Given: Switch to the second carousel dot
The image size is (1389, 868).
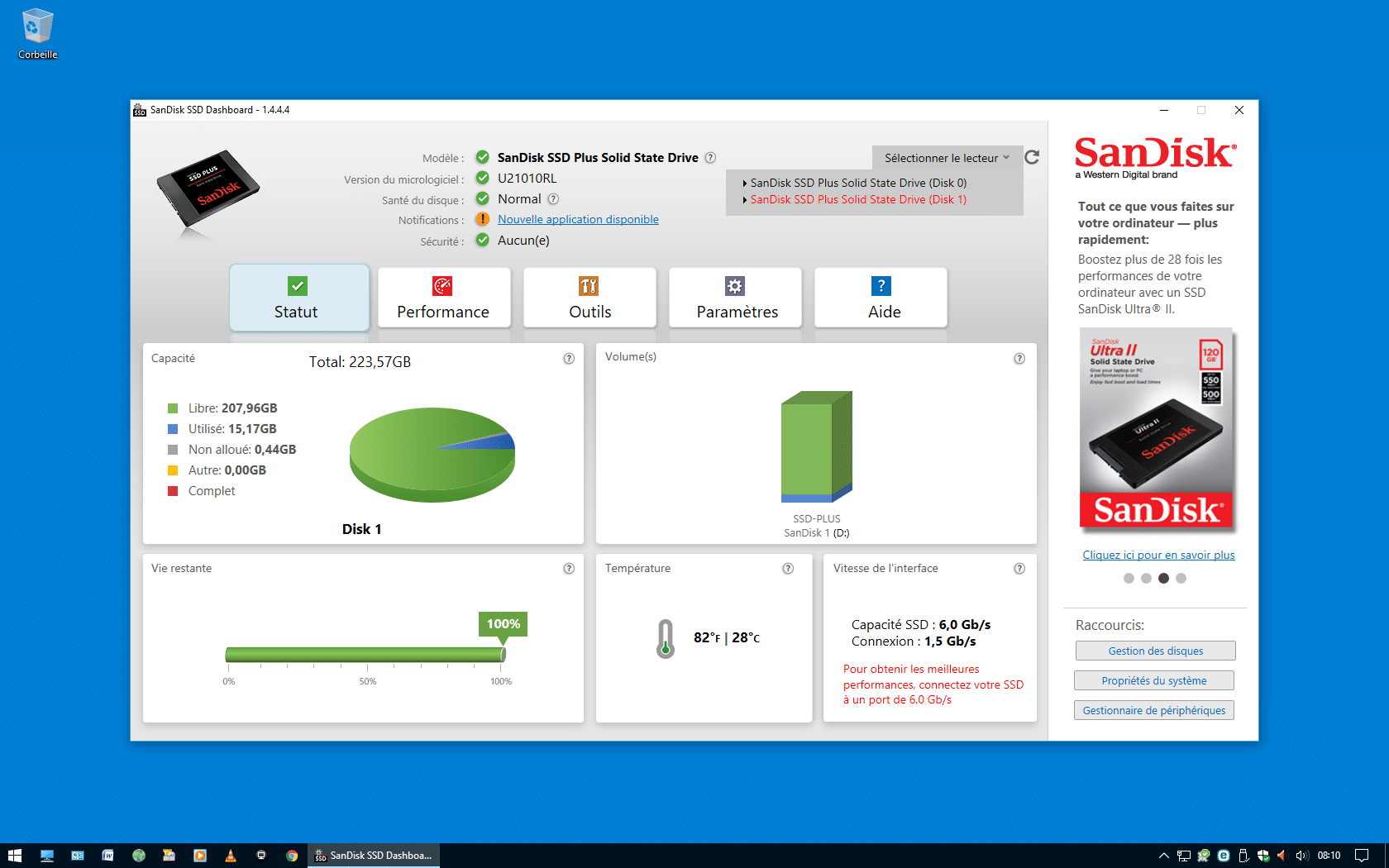Looking at the screenshot, I should 1146,579.
